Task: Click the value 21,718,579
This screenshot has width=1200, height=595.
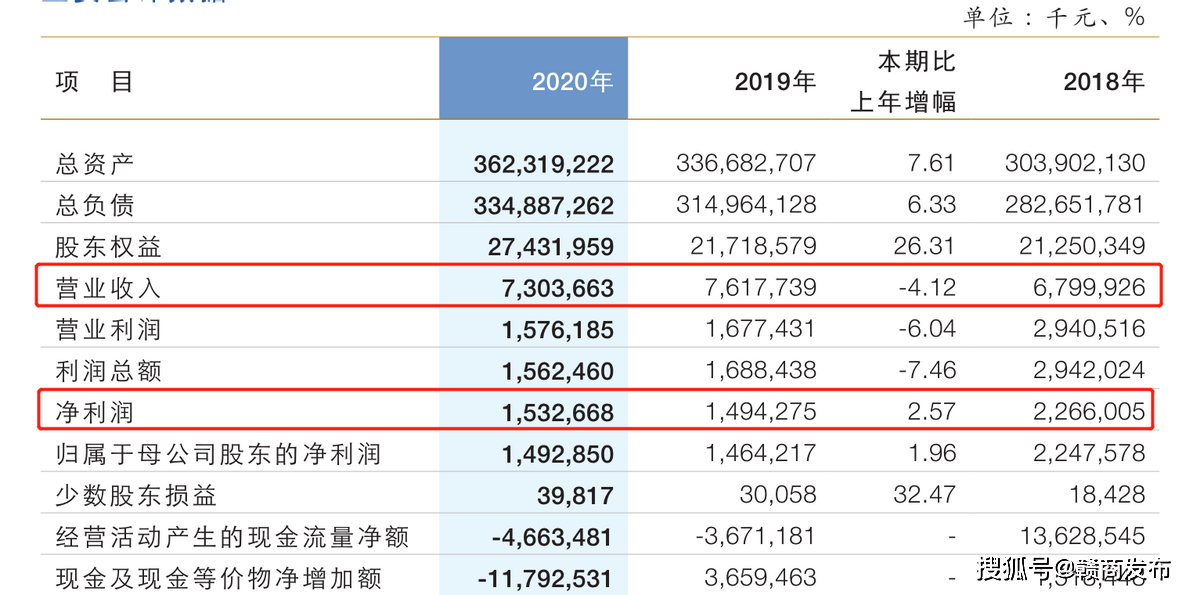Action: [x=753, y=245]
